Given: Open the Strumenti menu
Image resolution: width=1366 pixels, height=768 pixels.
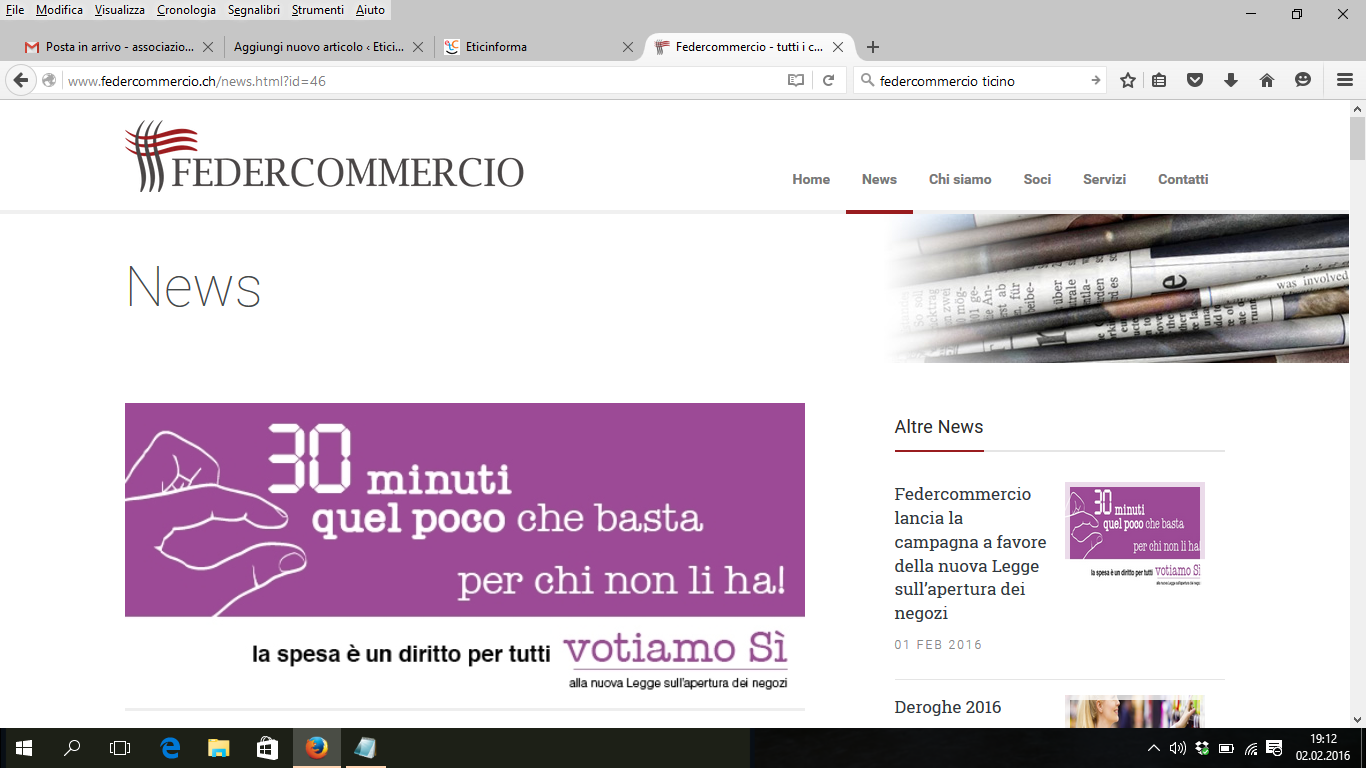Looking at the screenshot, I should click(x=318, y=10).
